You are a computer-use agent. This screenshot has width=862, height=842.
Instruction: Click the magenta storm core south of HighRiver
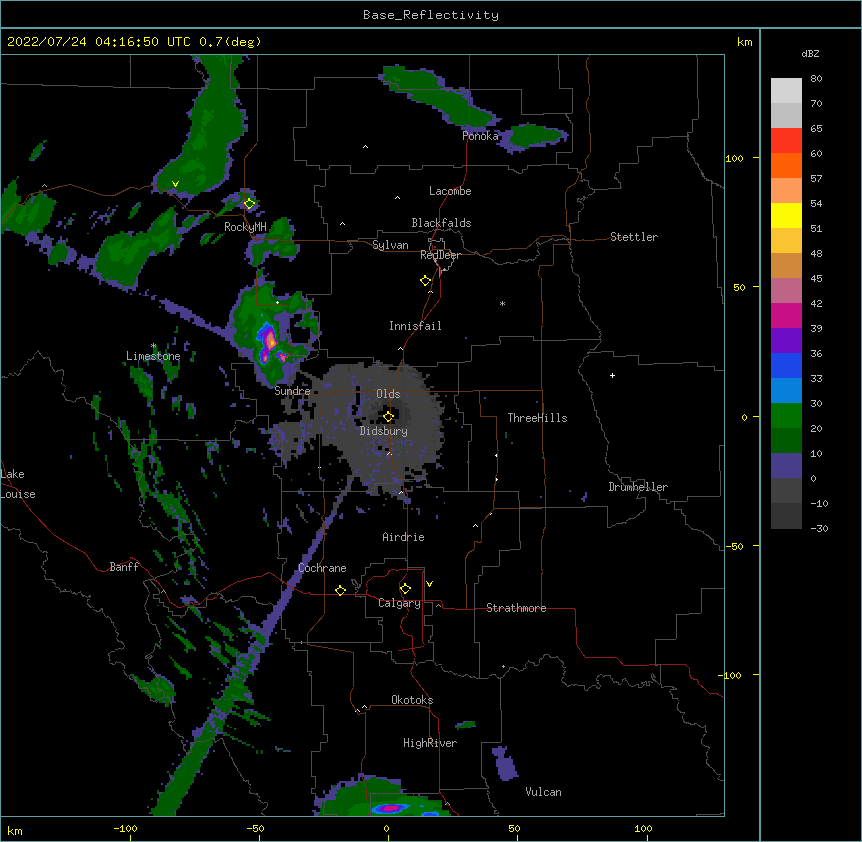(x=390, y=808)
